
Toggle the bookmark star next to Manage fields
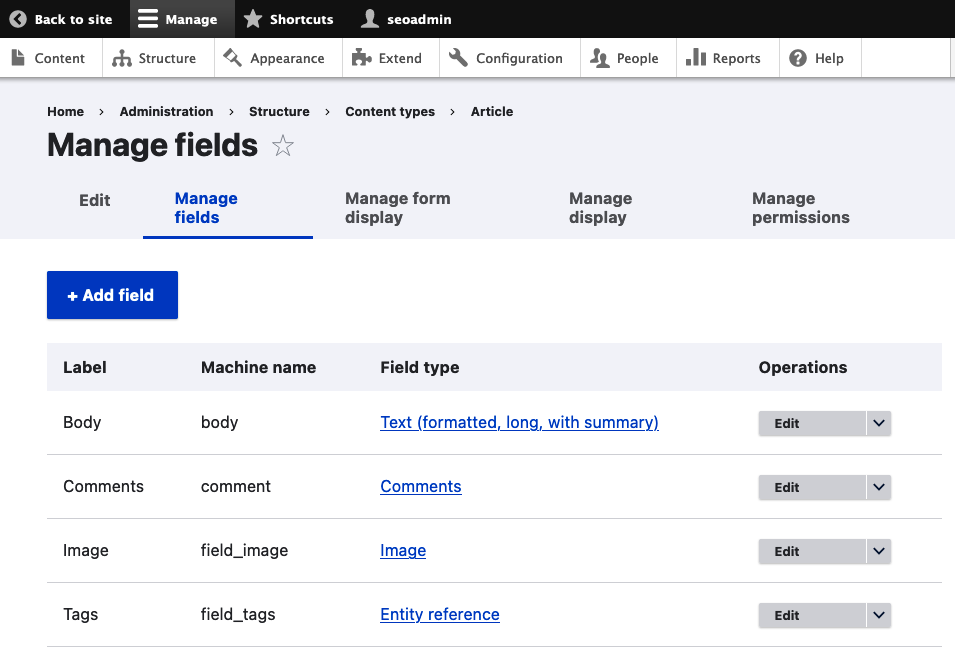tap(283, 145)
